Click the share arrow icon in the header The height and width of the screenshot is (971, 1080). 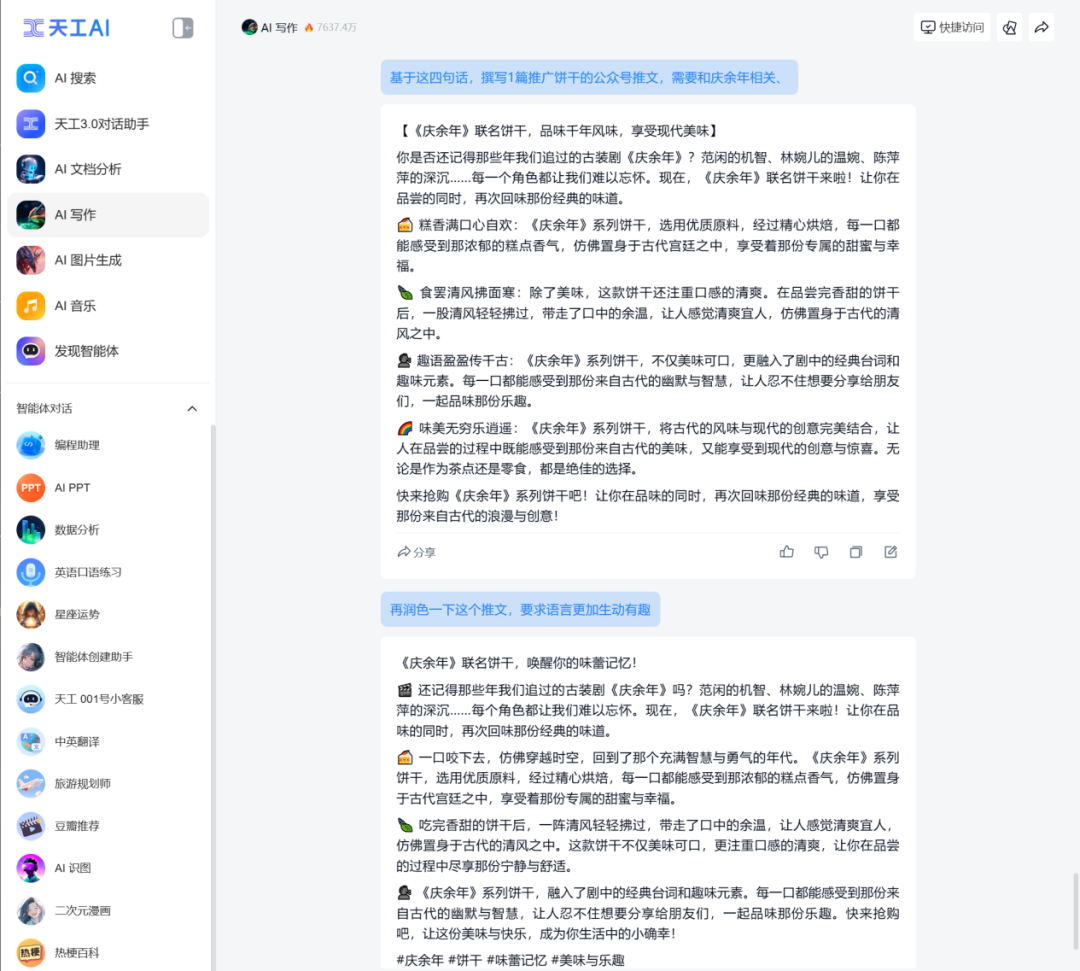point(1041,28)
